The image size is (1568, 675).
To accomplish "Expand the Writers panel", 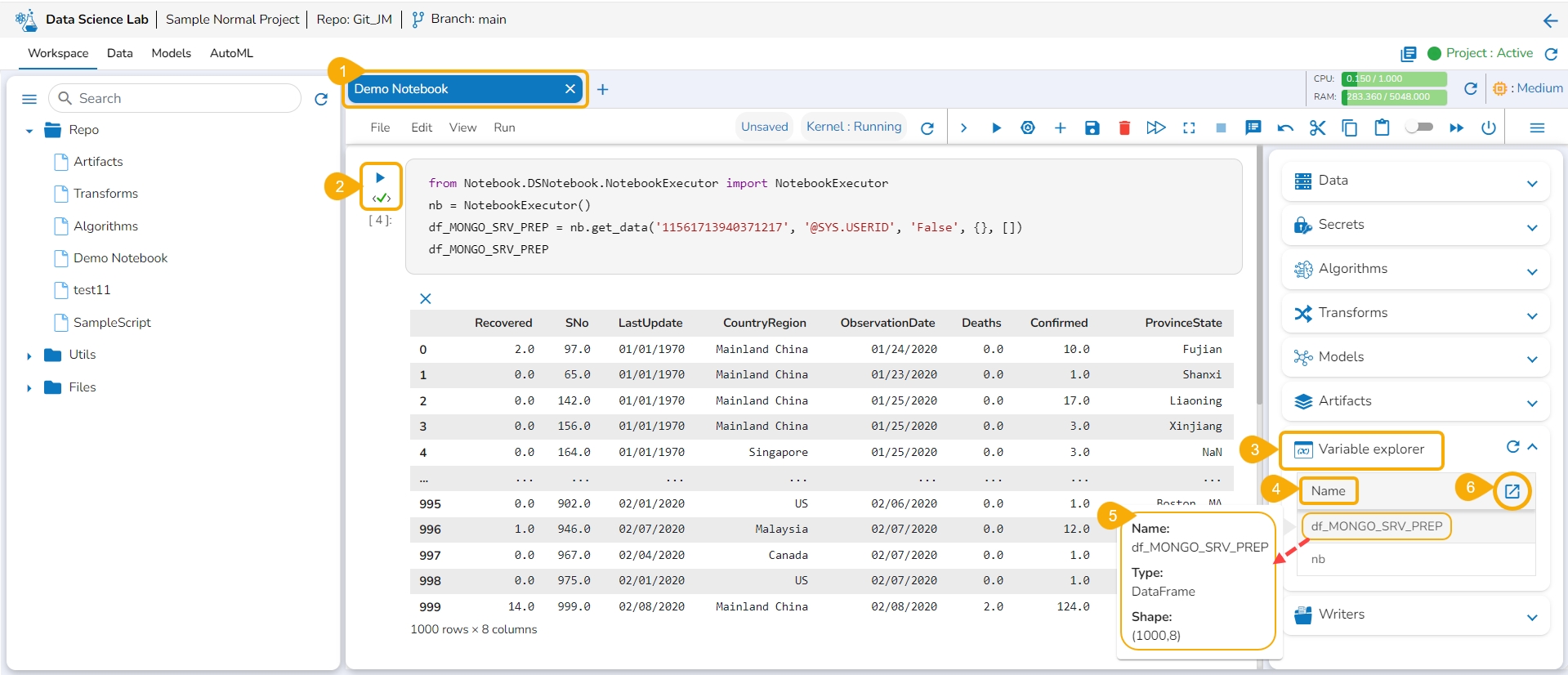I will coord(1532,617).
